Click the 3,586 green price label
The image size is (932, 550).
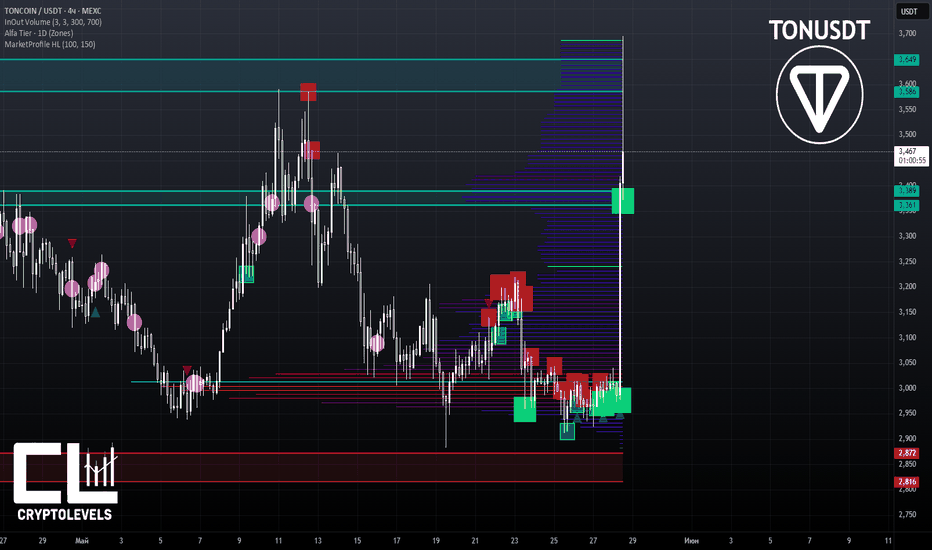[906, 92]
